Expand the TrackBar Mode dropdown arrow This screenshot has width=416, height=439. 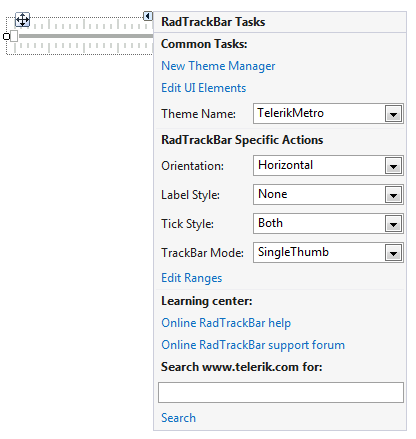click(x=393, y=253)
